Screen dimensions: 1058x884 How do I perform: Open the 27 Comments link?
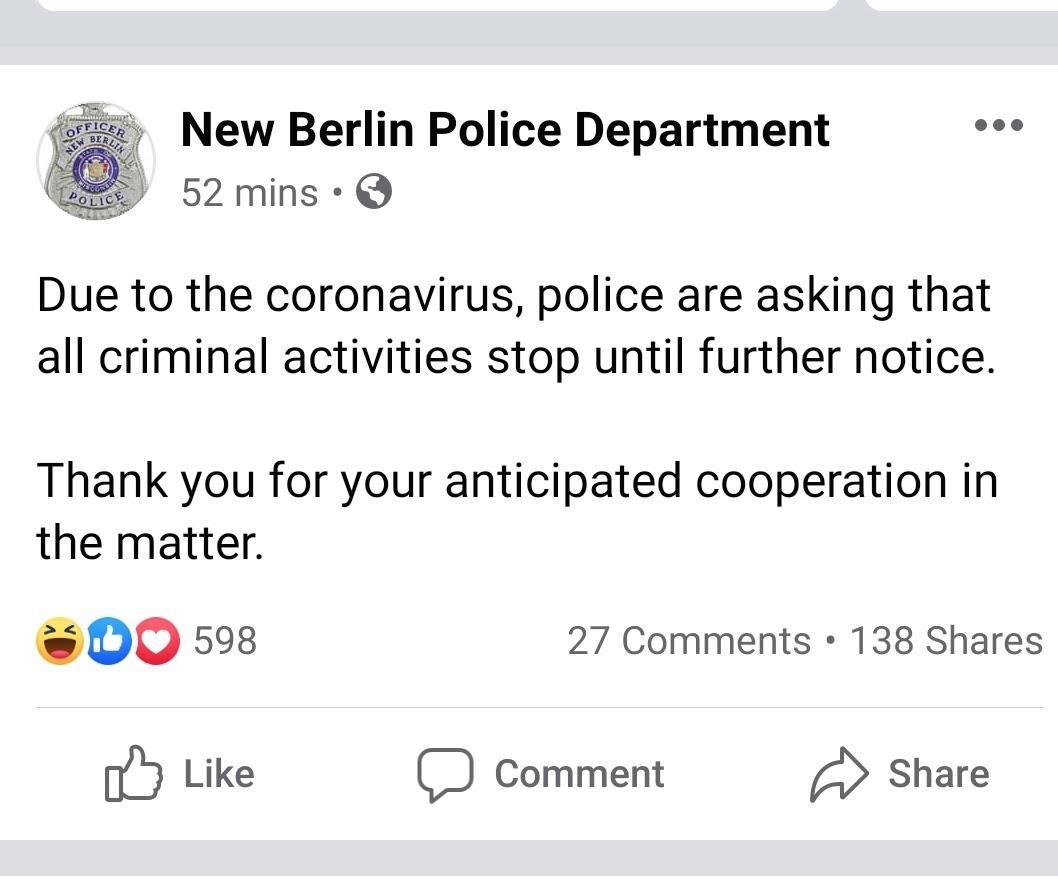[x=688, y=641]
